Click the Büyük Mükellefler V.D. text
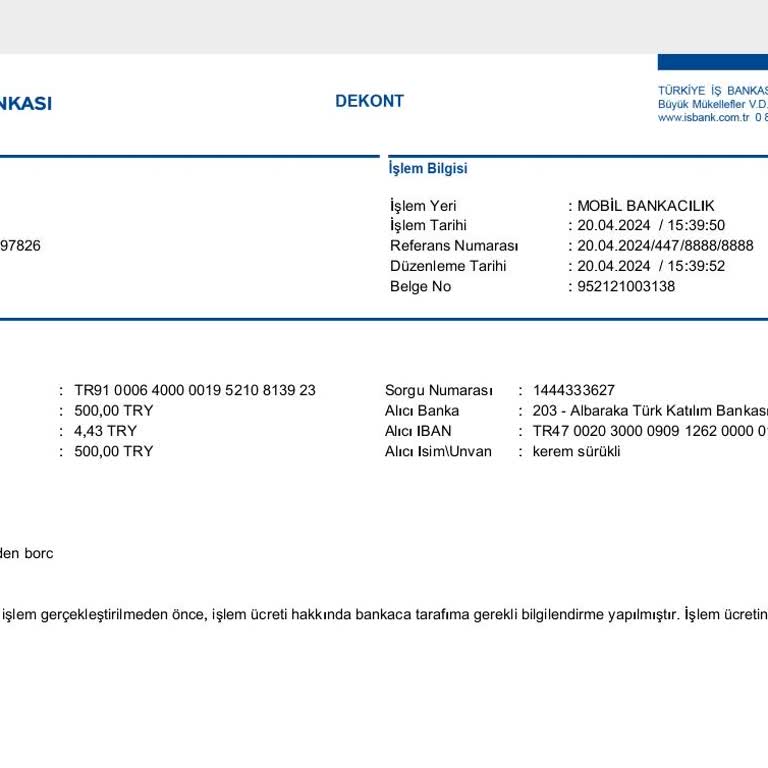The height and width of the screenshot is (768, 768). (713, 104)
